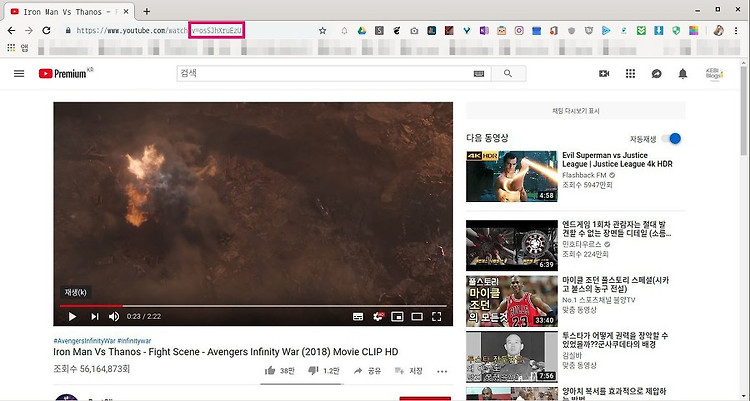The height and width of the screenshot is (401, 750).
Task: Go back to previous page
Action: coord(11,31)
